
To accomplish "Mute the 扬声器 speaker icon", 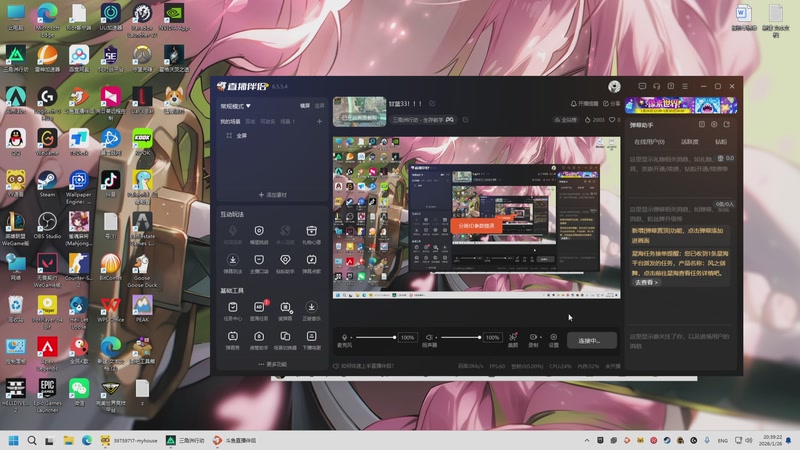I will point(429,337).
